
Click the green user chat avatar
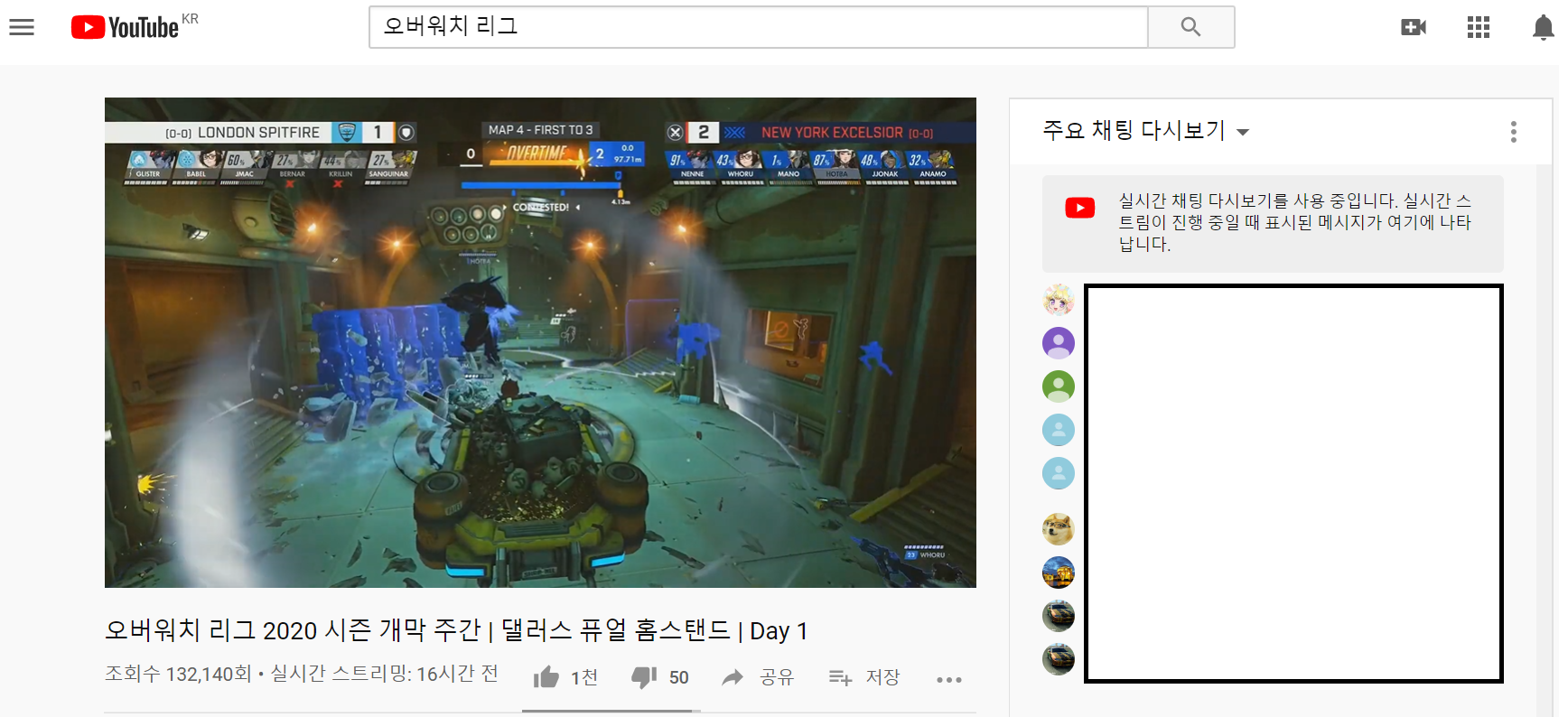pos(1059,386)
